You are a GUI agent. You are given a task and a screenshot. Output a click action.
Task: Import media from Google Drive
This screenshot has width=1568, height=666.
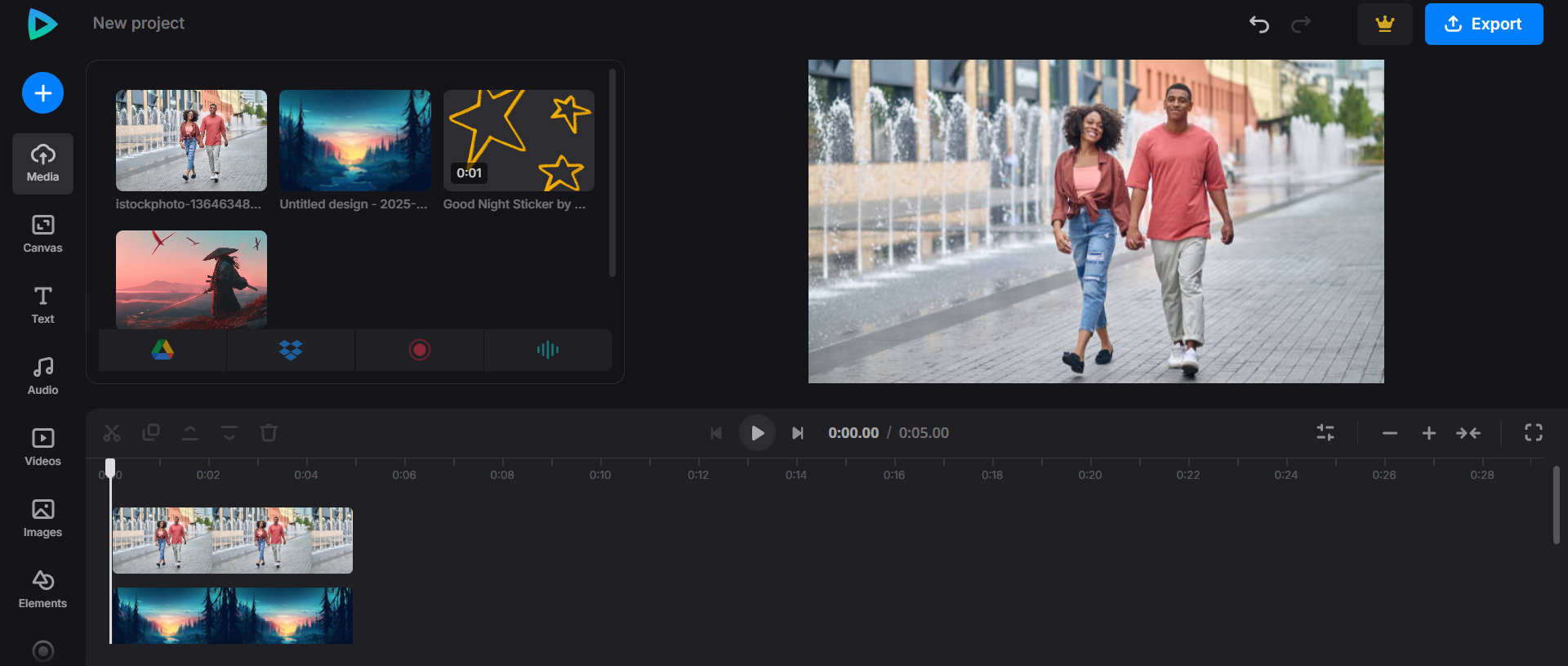click(x=163, y=350)
